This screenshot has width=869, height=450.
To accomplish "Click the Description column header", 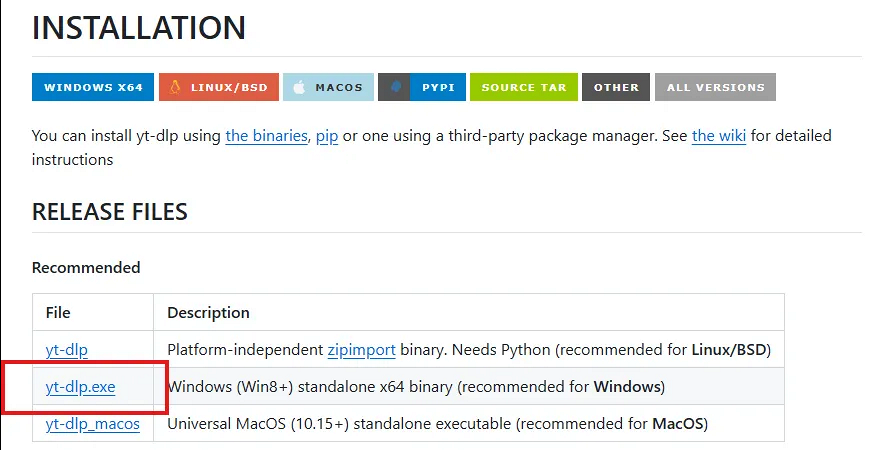I will [208, 313].
